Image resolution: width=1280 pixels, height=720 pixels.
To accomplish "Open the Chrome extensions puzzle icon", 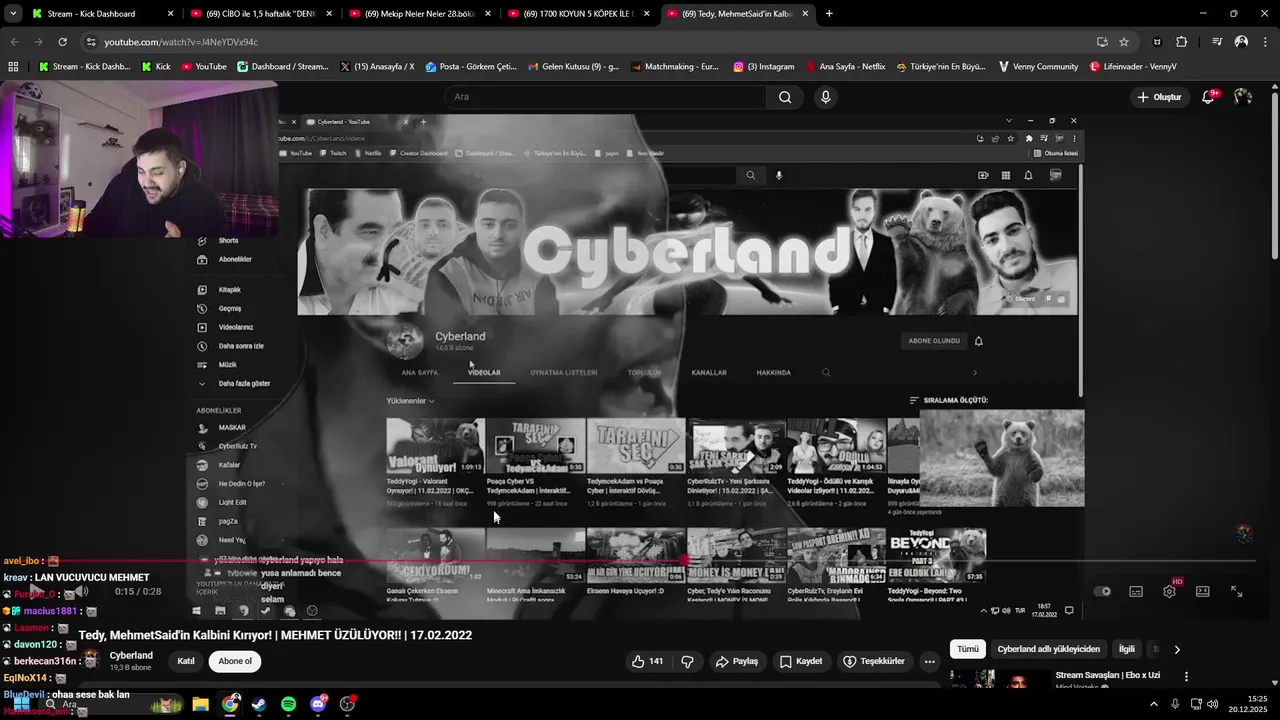I will [1182, 42].
